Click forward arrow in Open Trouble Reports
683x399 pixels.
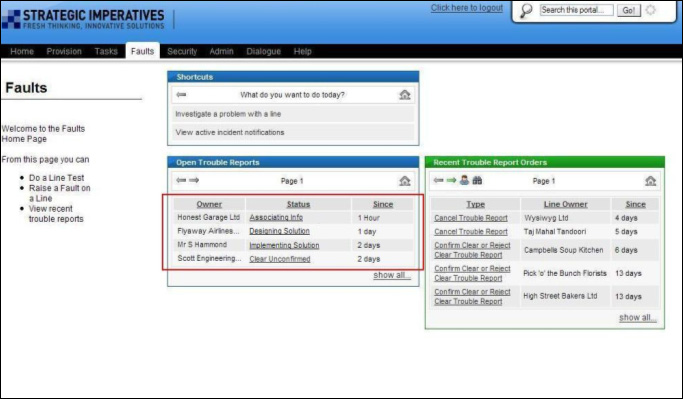tap(194, 180)
